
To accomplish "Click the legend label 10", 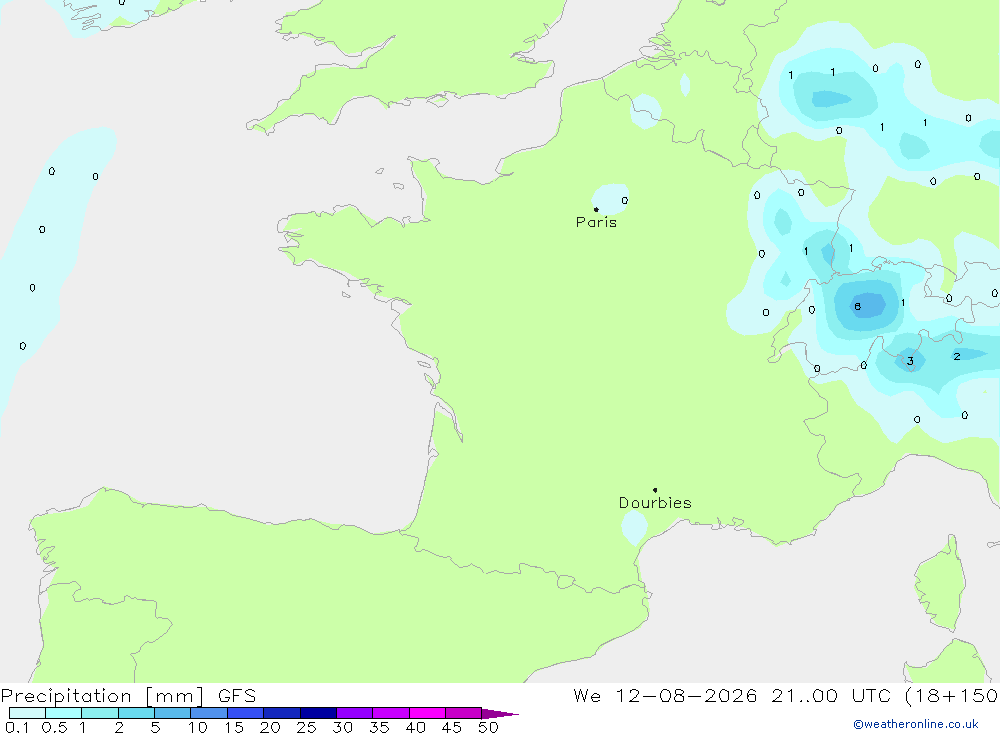I will [198, 727].
